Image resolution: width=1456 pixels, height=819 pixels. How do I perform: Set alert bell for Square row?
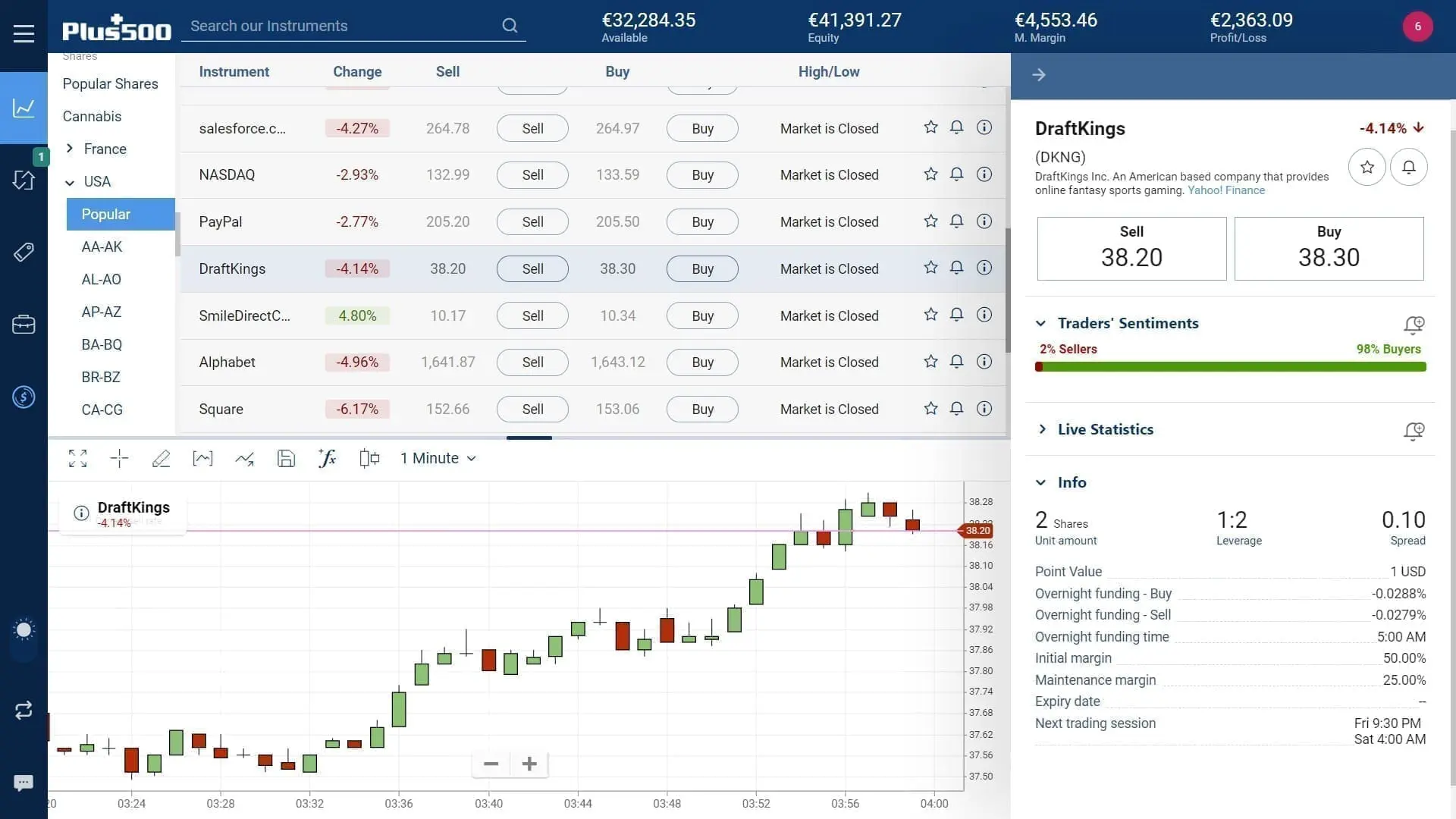click(x=956, y=409)
